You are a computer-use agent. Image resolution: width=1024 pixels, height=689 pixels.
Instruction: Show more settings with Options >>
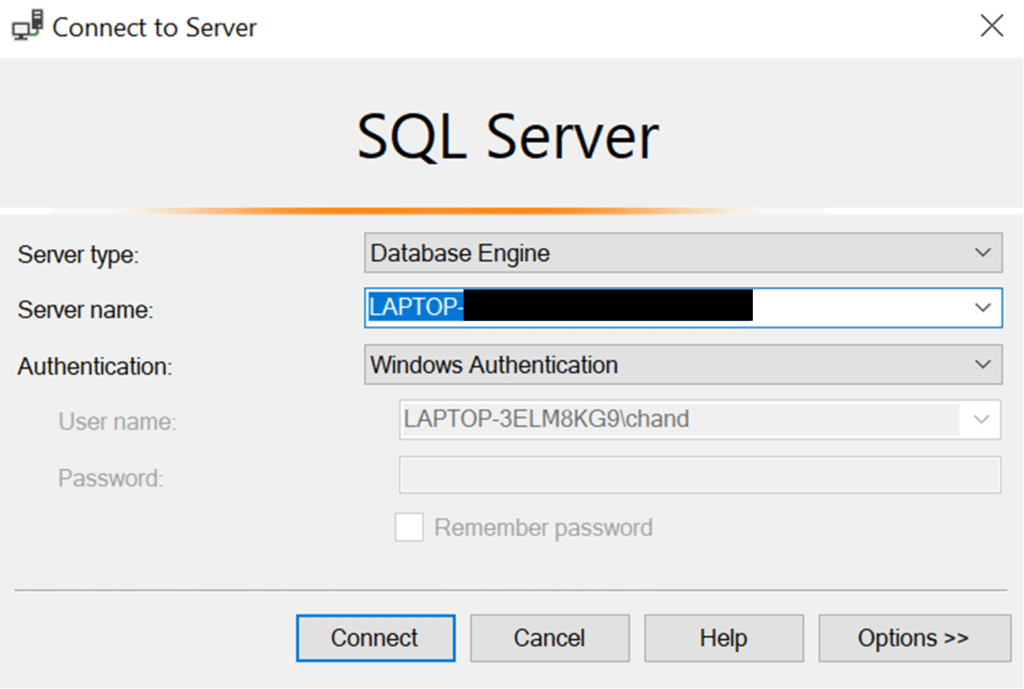(914, 638)
